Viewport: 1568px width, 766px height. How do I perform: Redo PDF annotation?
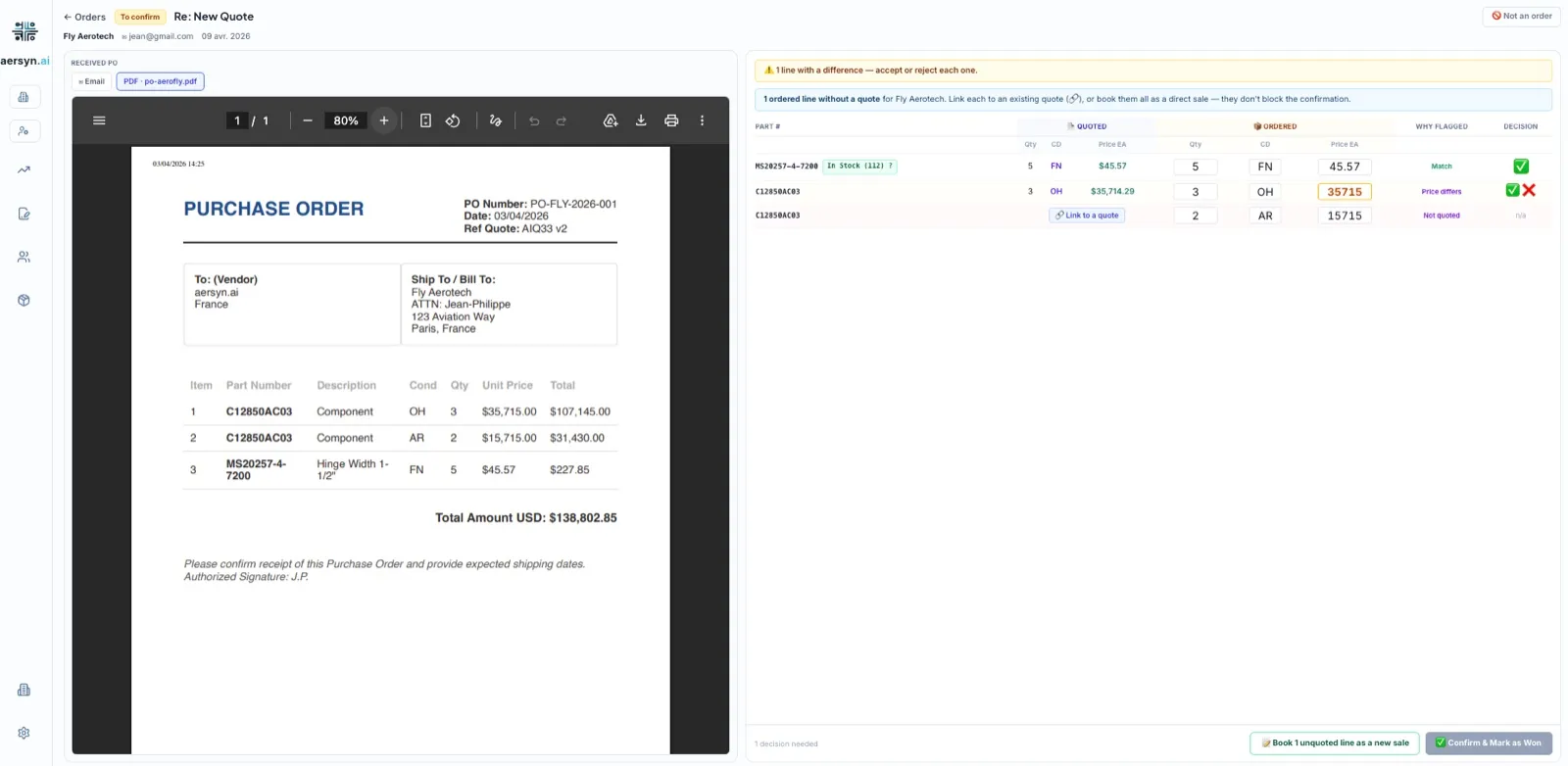562,120
